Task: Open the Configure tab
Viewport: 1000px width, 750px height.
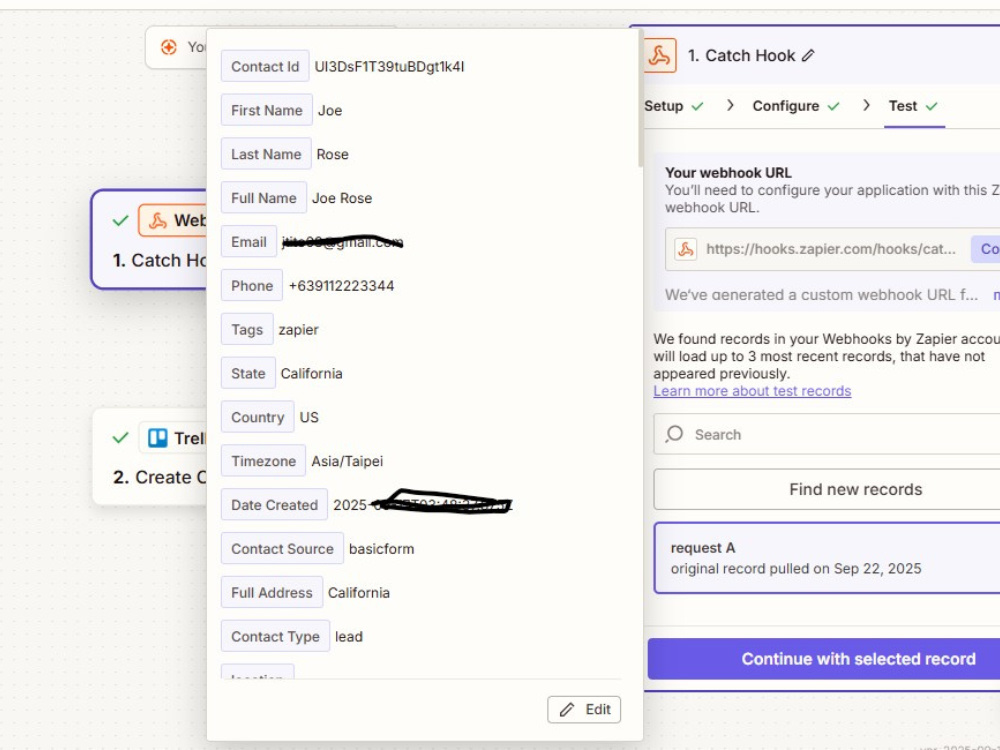Action: [x=795, y=107]
